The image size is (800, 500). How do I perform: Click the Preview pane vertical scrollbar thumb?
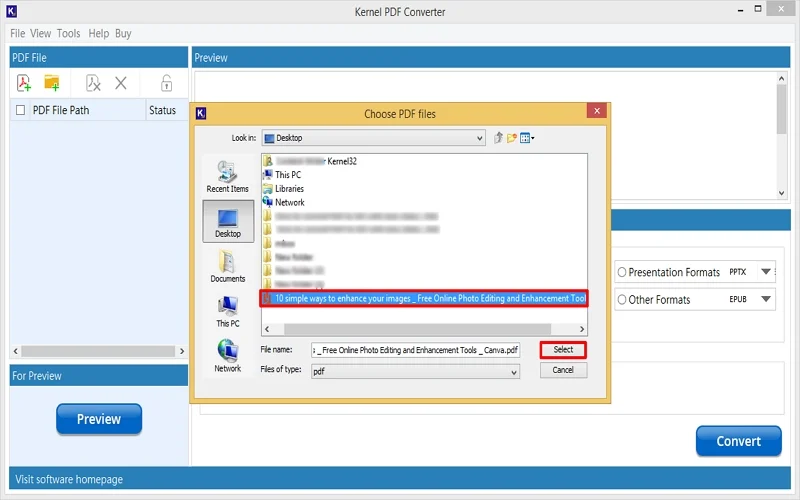click(x=781, y=109)
